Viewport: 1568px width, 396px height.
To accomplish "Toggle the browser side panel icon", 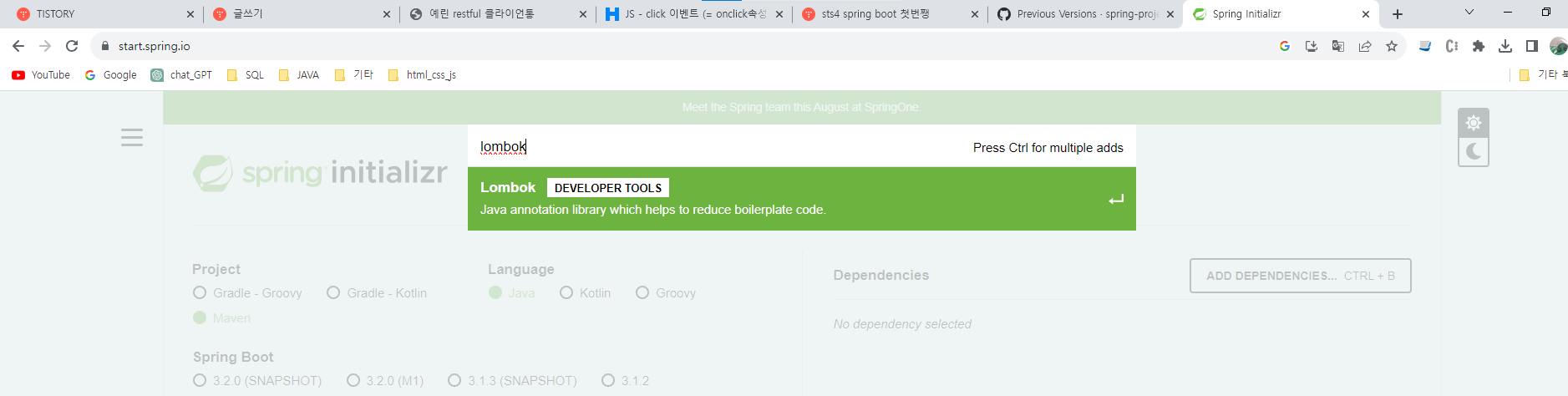I will click(x=1532, y=46).
